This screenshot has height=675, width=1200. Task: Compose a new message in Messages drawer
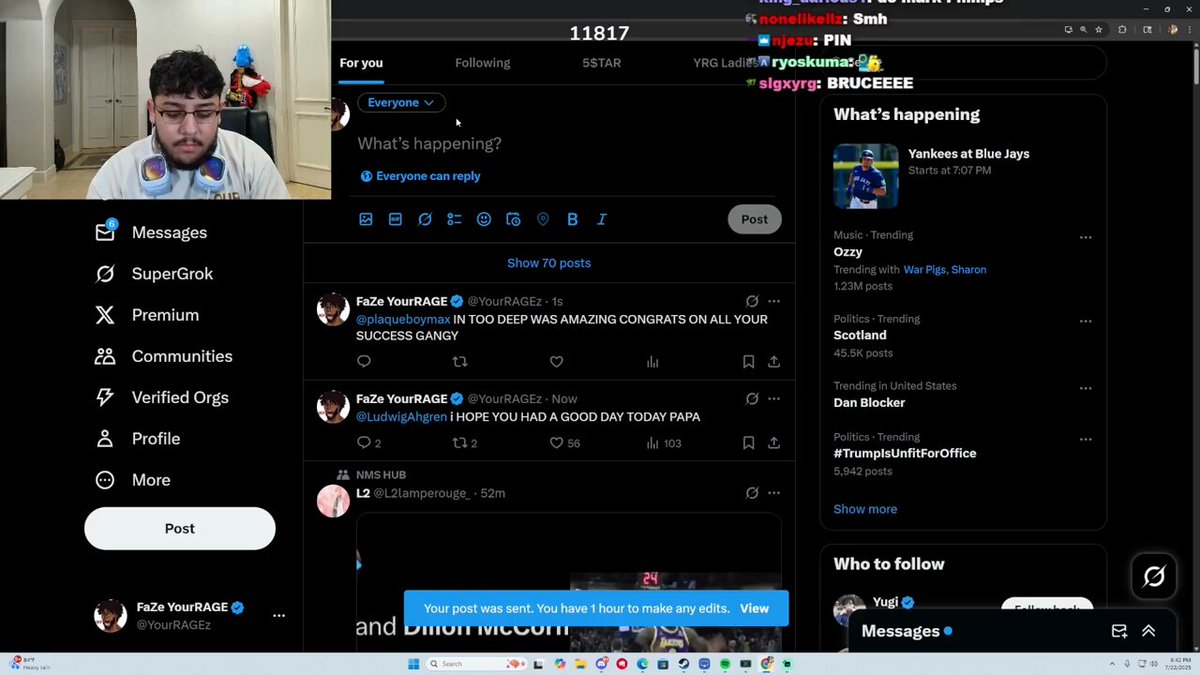tap(1119, 631)
